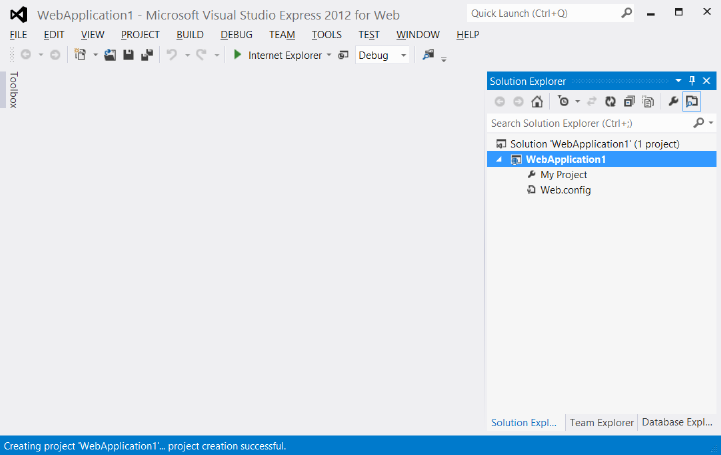Click Solution Explorer Forward arrow
This screenshot has height=455, width=721.
(x=518, y=102)
